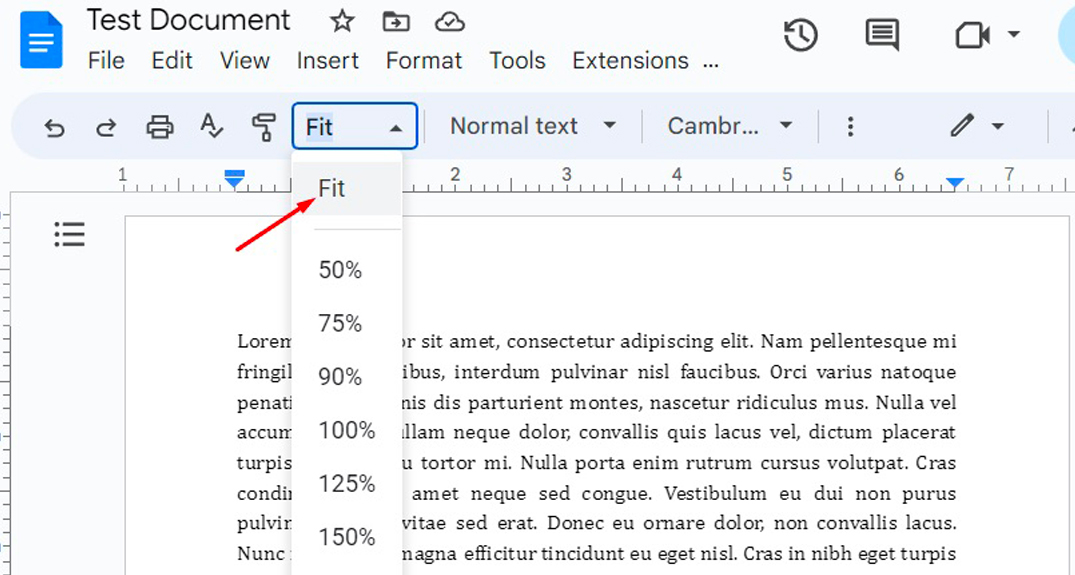The image size is (1075, 575).
Task: Open the move to folder icon
Action: tap(396, 22)
